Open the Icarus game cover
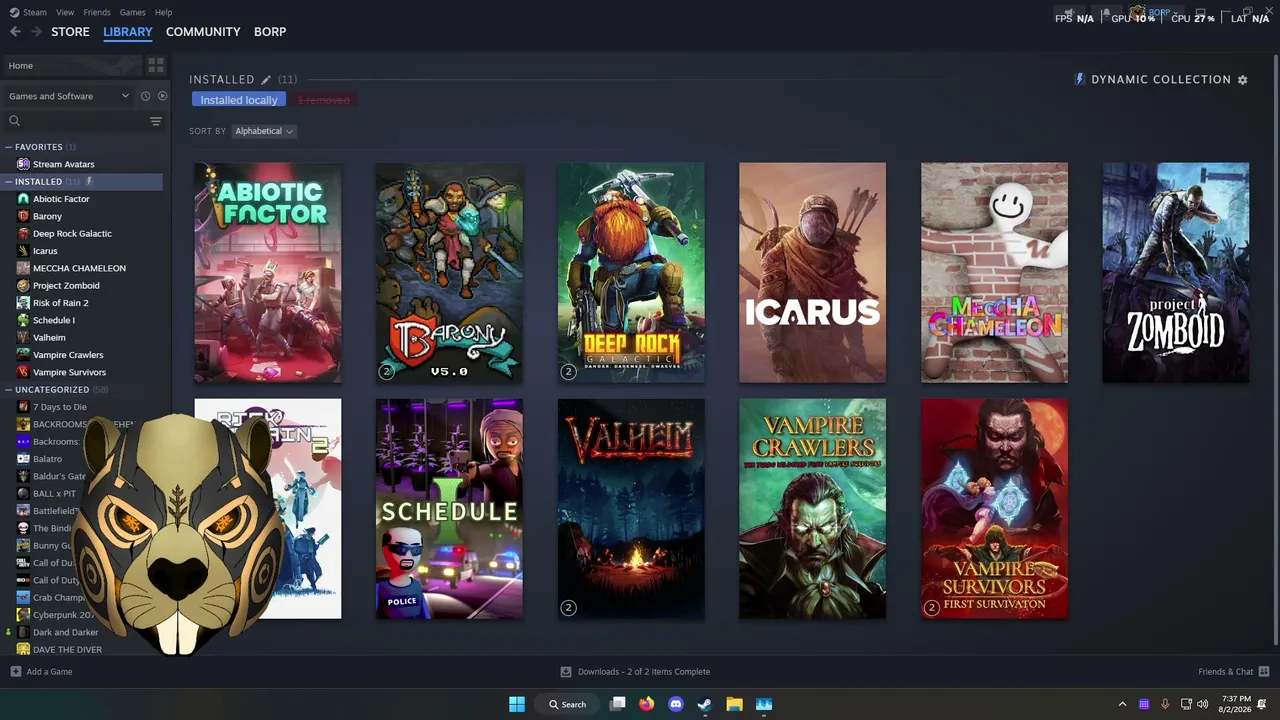 coord(812,273)
